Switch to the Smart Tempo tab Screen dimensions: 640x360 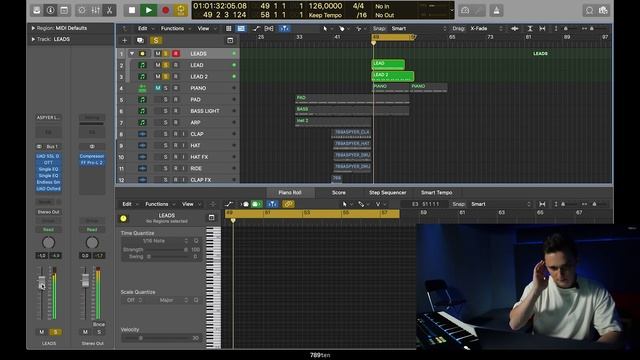(436, 193)
